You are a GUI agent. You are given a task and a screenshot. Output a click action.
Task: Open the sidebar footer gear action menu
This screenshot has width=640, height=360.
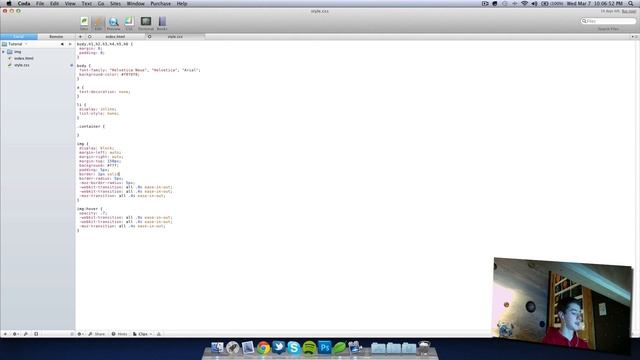coord(15,334)
